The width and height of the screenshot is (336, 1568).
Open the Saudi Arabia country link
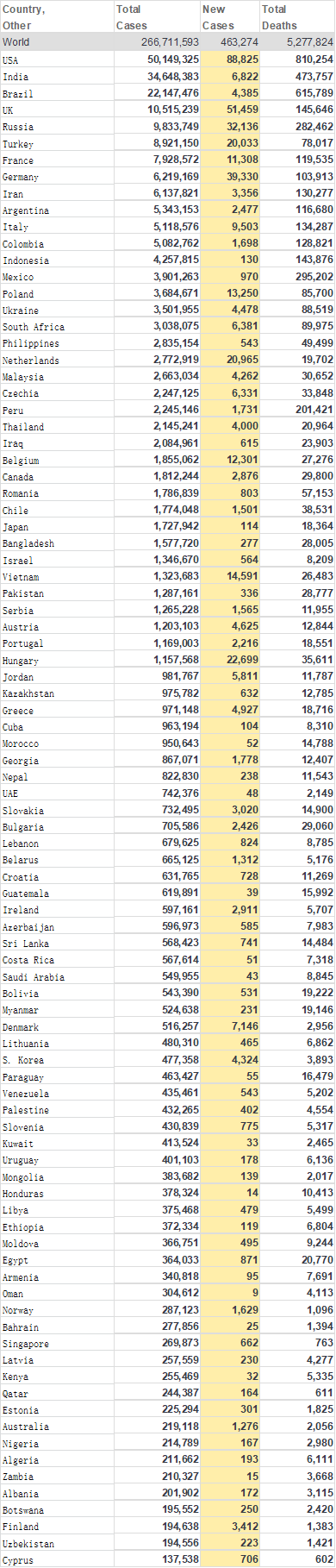(34, 977)
